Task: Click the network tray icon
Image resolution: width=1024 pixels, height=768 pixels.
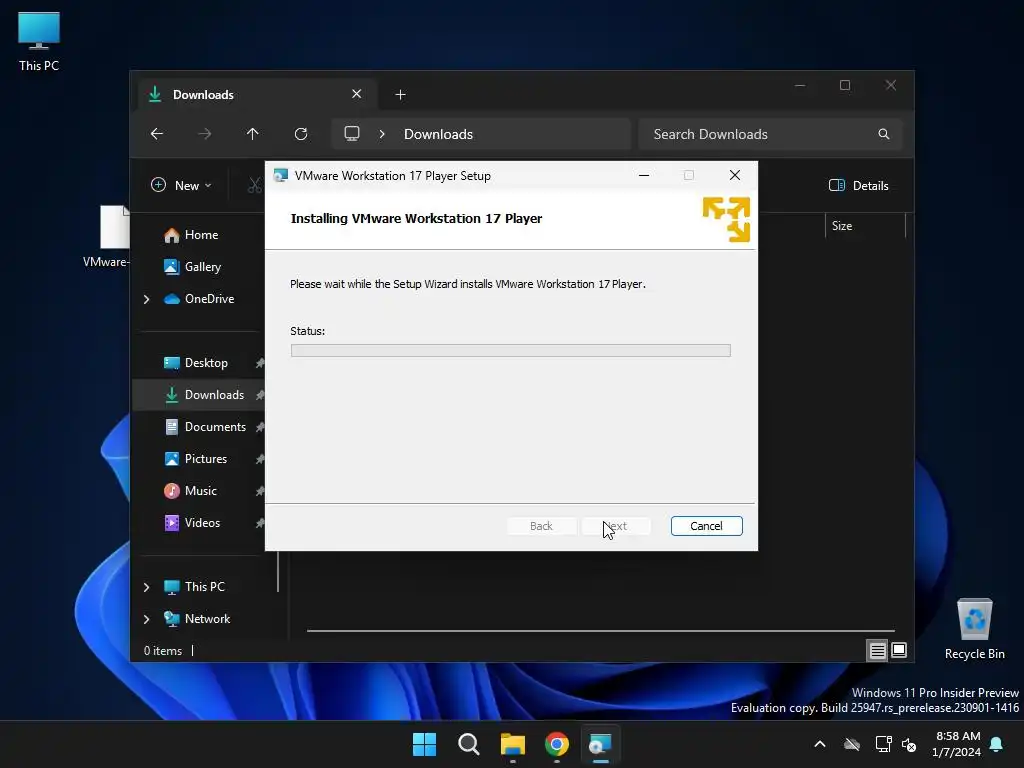Action: [x=883, y=744]
